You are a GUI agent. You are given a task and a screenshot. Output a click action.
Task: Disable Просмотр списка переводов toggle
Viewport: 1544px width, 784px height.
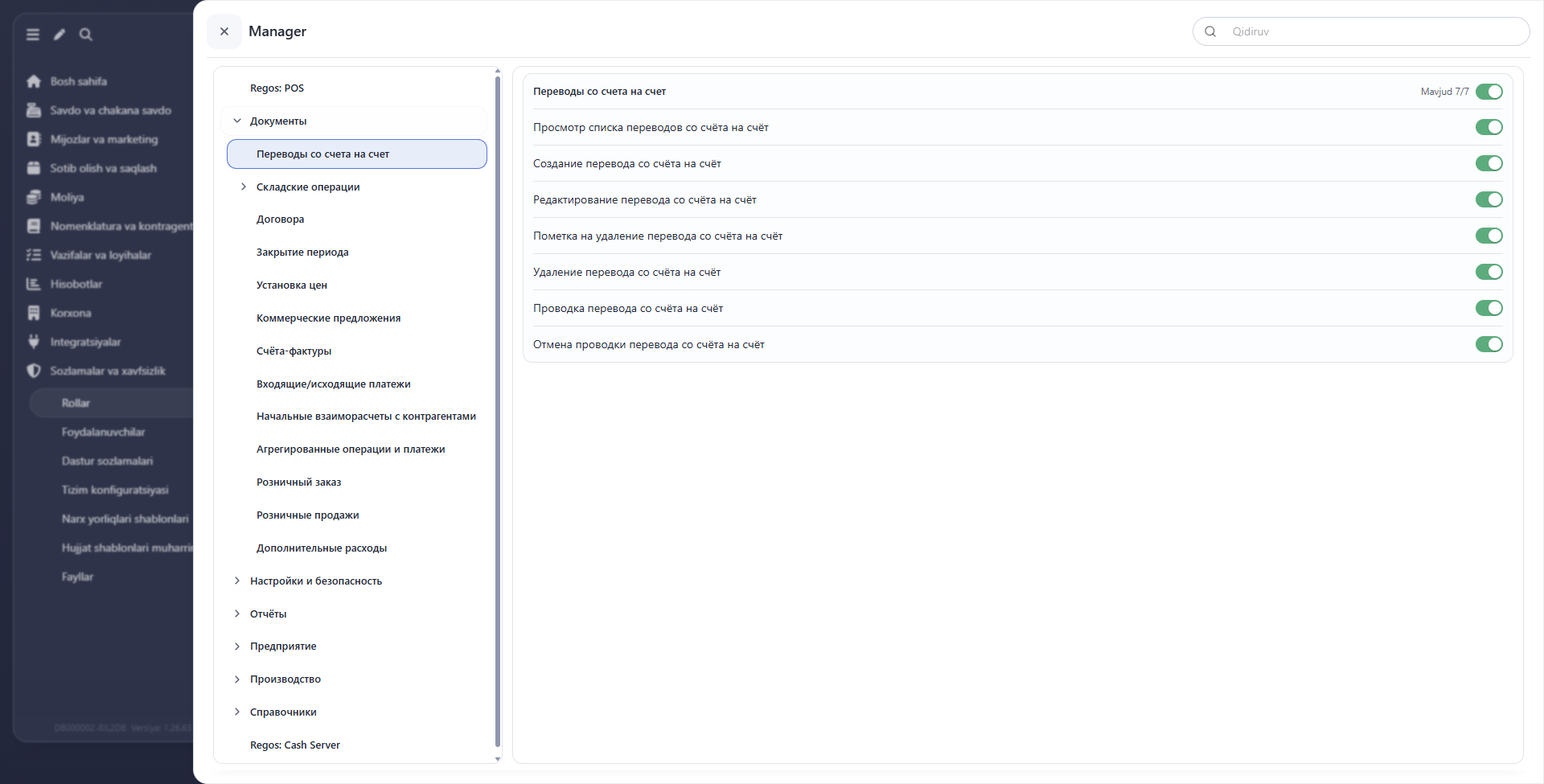tap(1489, 127)
